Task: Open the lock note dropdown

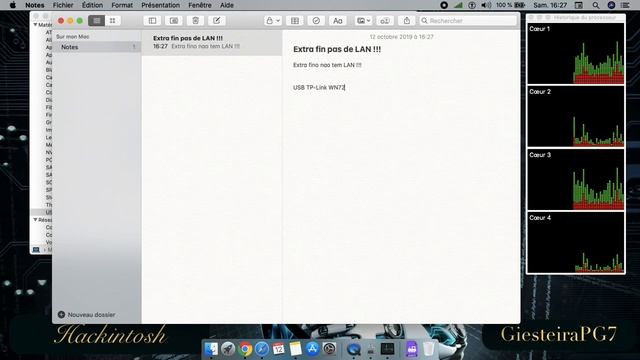Action: [273, 20]
